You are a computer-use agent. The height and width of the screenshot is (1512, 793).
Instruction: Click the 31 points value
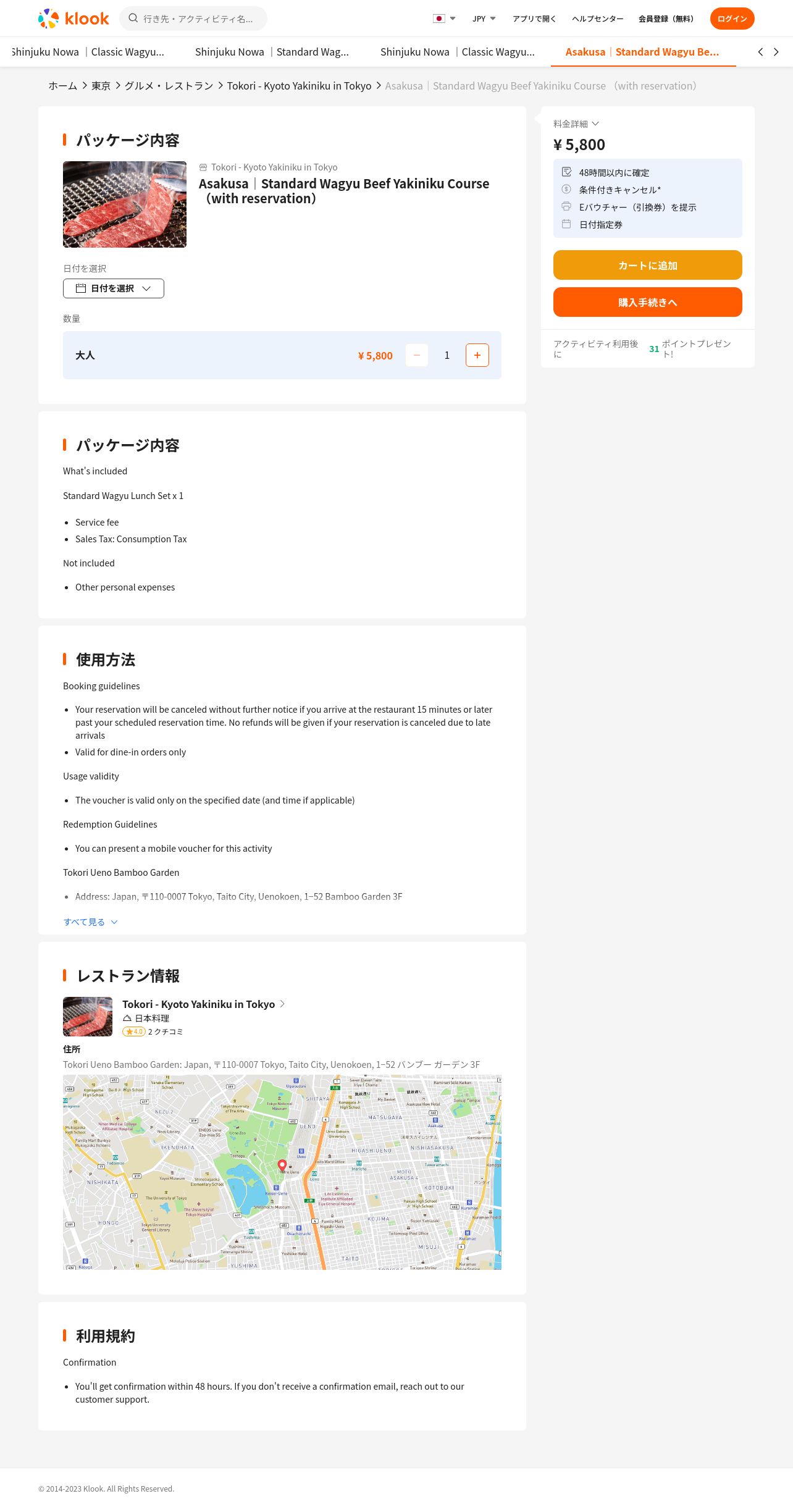(x=654, y=349)
